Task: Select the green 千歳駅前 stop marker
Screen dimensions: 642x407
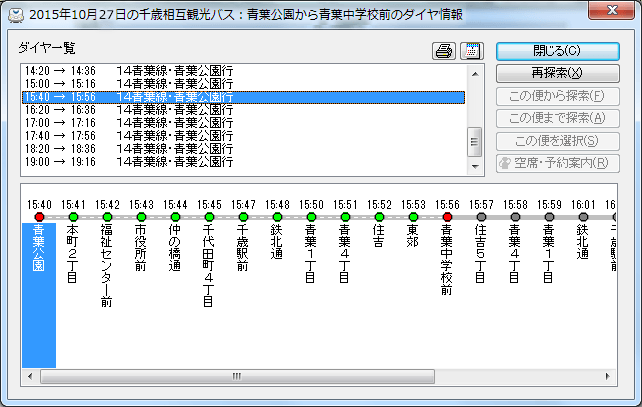Action: [244, 216]
